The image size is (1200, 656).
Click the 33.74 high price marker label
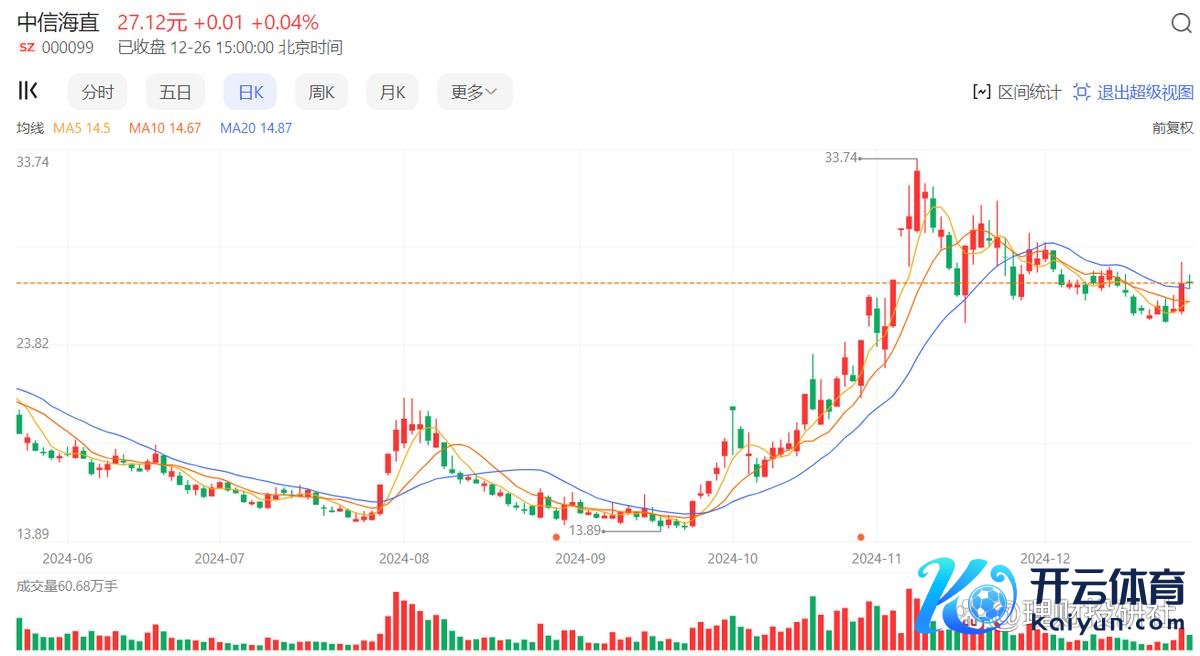(x=841, y=157)
